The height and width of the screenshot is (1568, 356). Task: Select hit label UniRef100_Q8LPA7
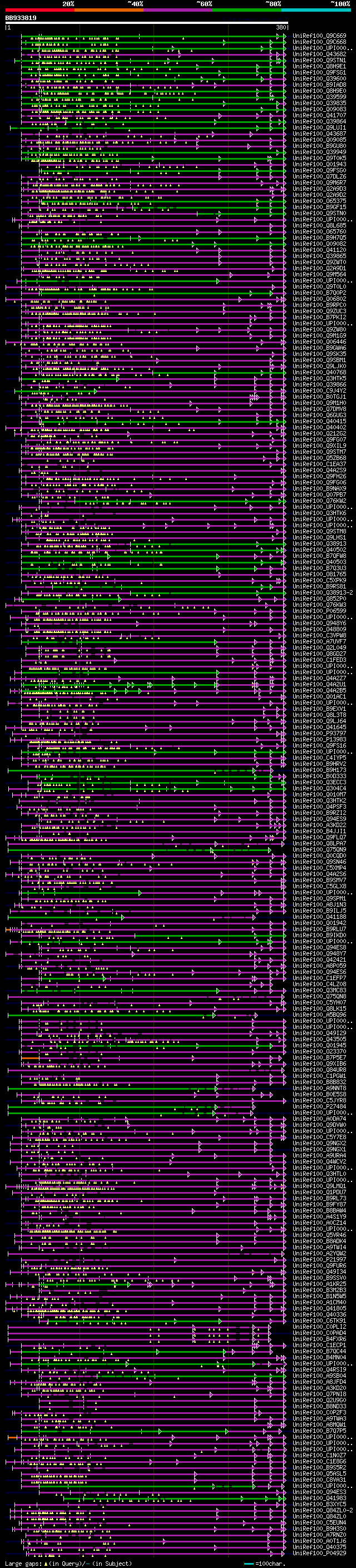[x=319, y=843]
